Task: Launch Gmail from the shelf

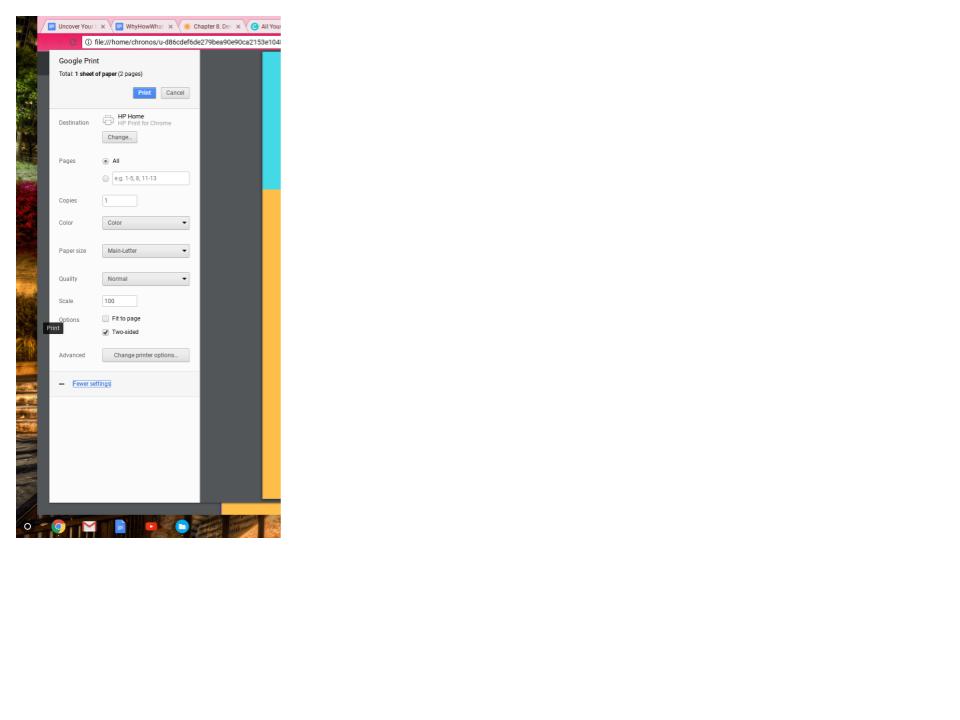Action: [89, 526]
